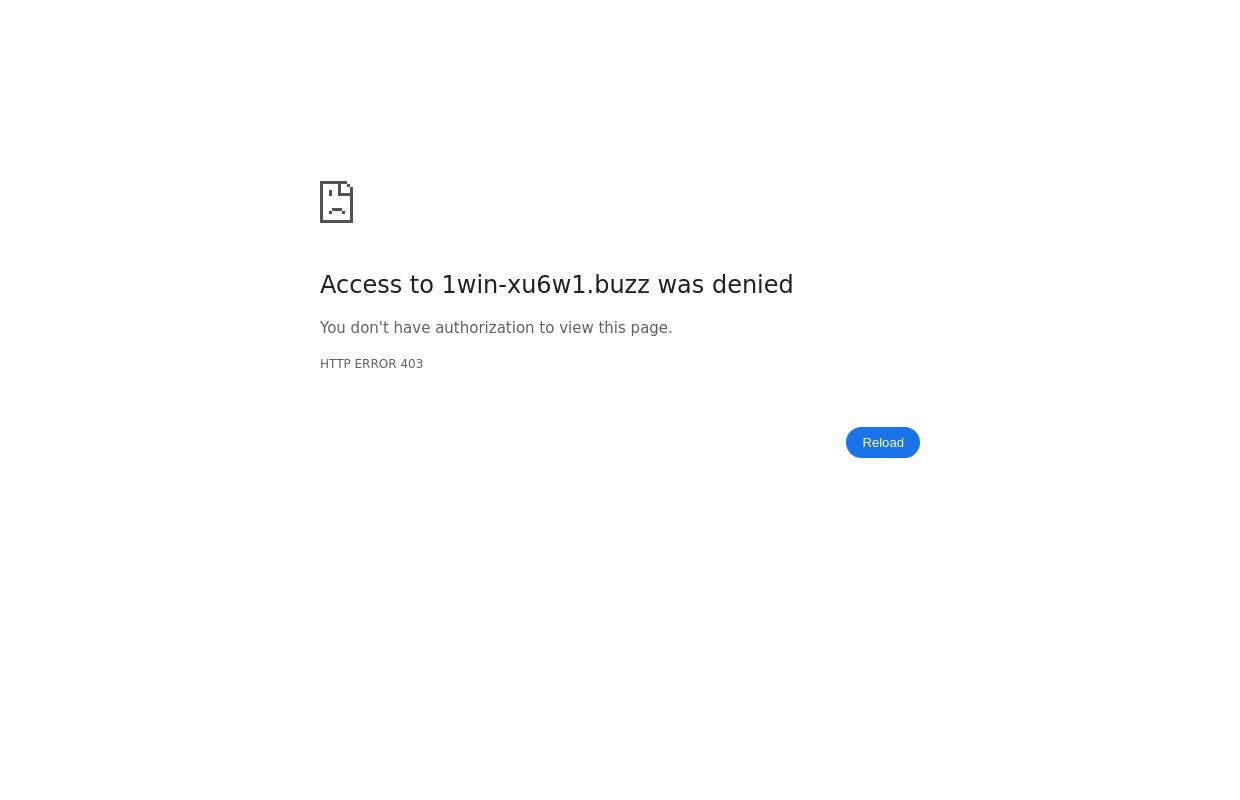Click the word 'You' starting the message
The width and height of the screenshot is (1240, 800).
pos(333,328)
